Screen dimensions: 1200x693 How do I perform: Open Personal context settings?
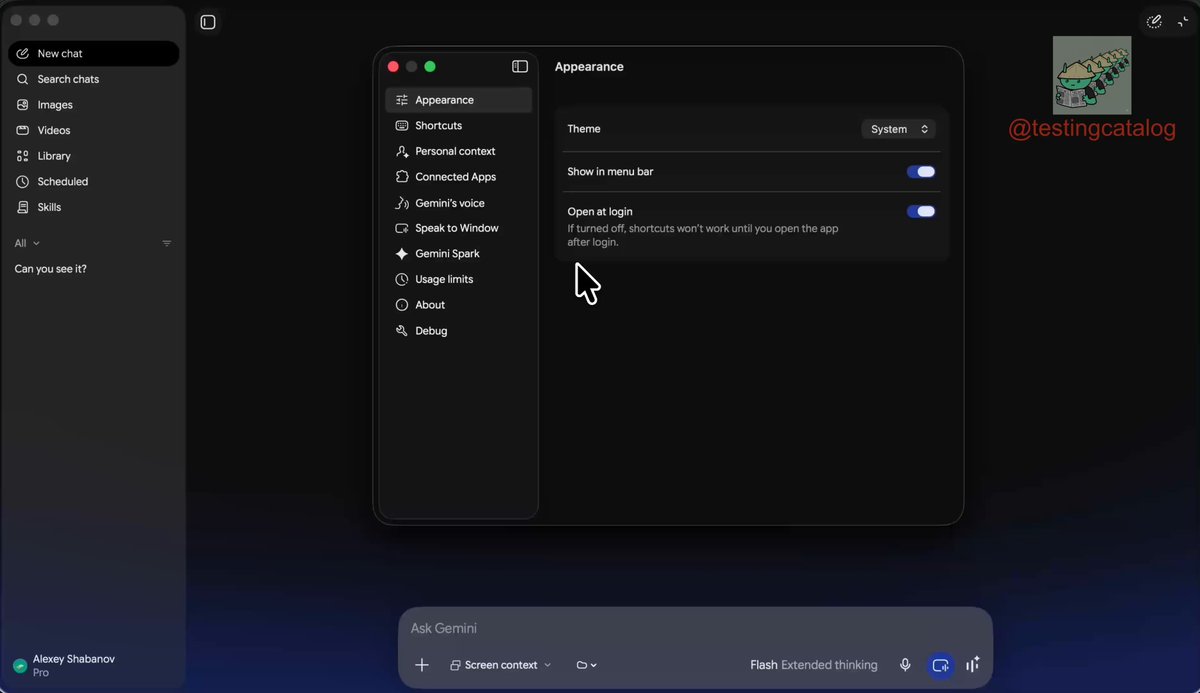tap(458, 151)
